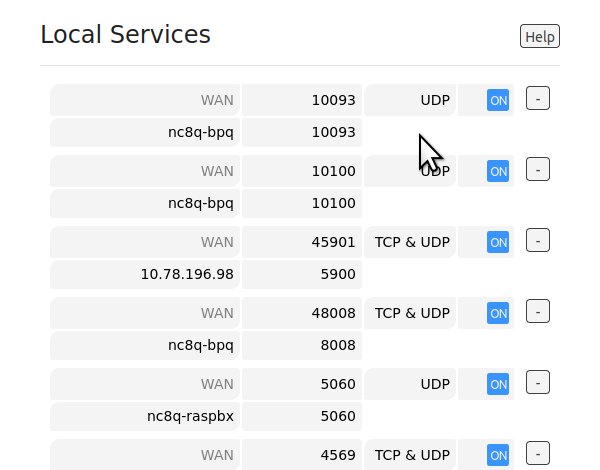
Task: Remove the port 10100 UDP service
Action: (x=538, y=169)
